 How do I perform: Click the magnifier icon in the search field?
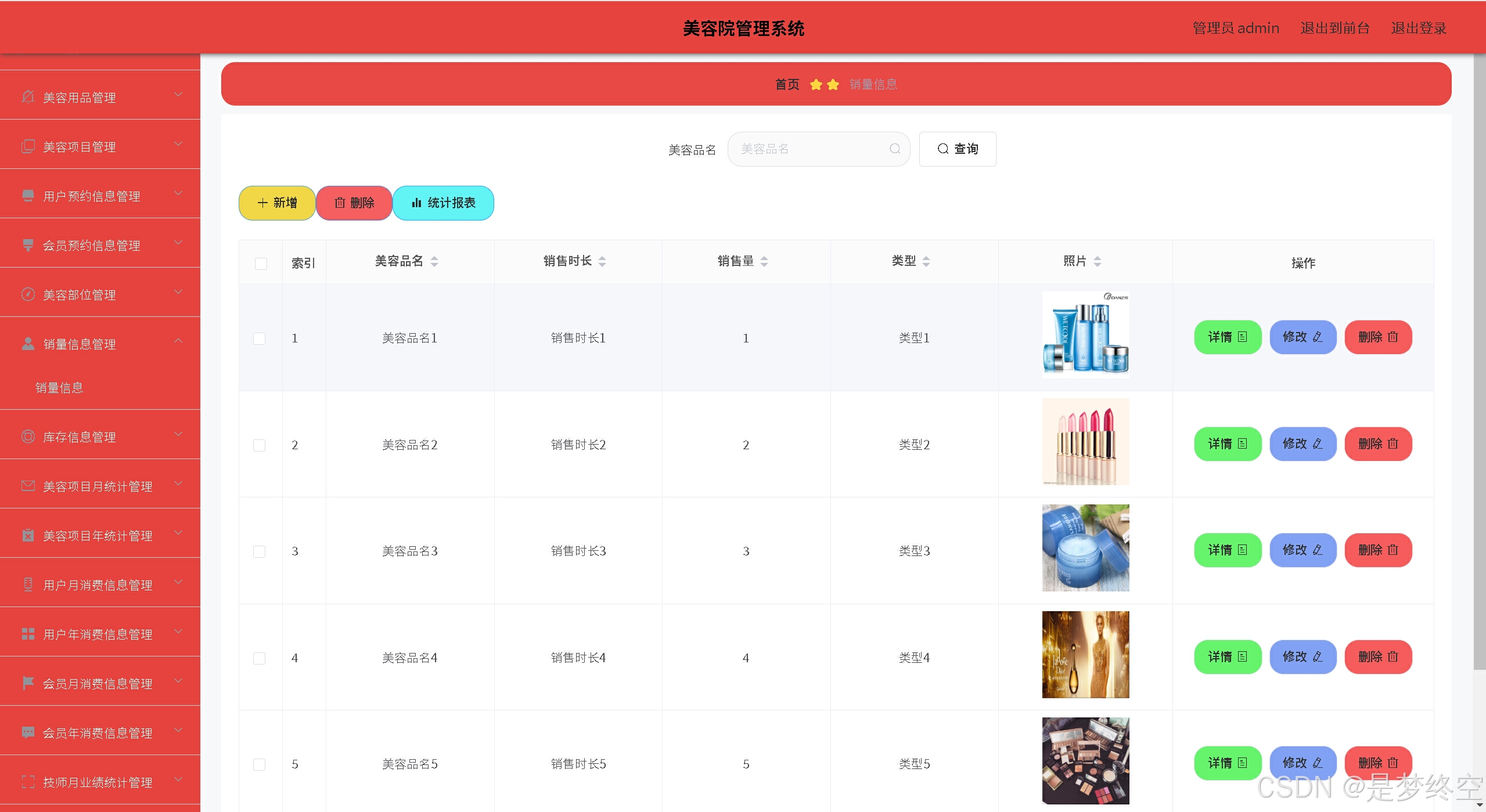point(895,149)
